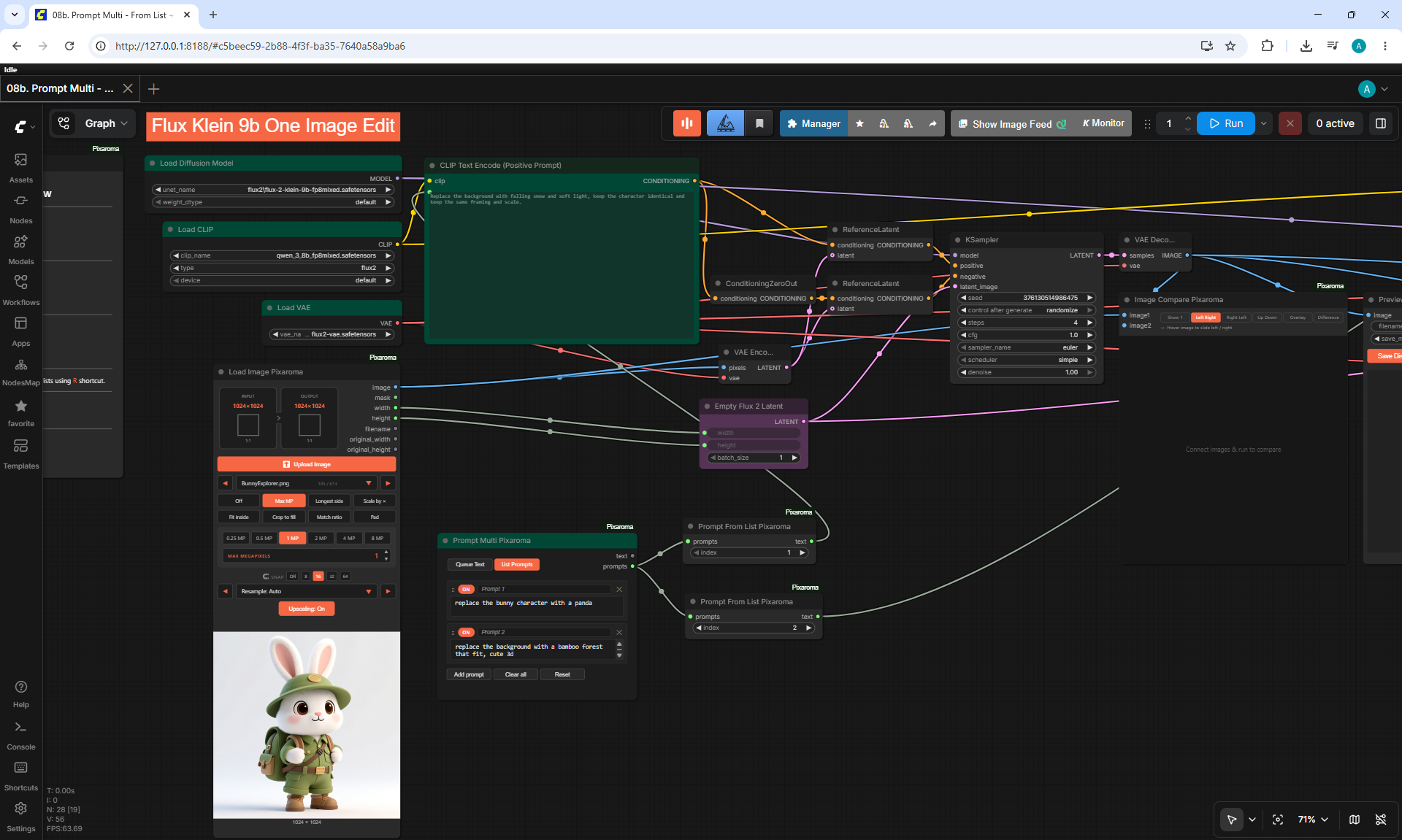Select Crop to fill resize option
The height and width of the screenshot is (840, 1402).
(x=284, y=517)
